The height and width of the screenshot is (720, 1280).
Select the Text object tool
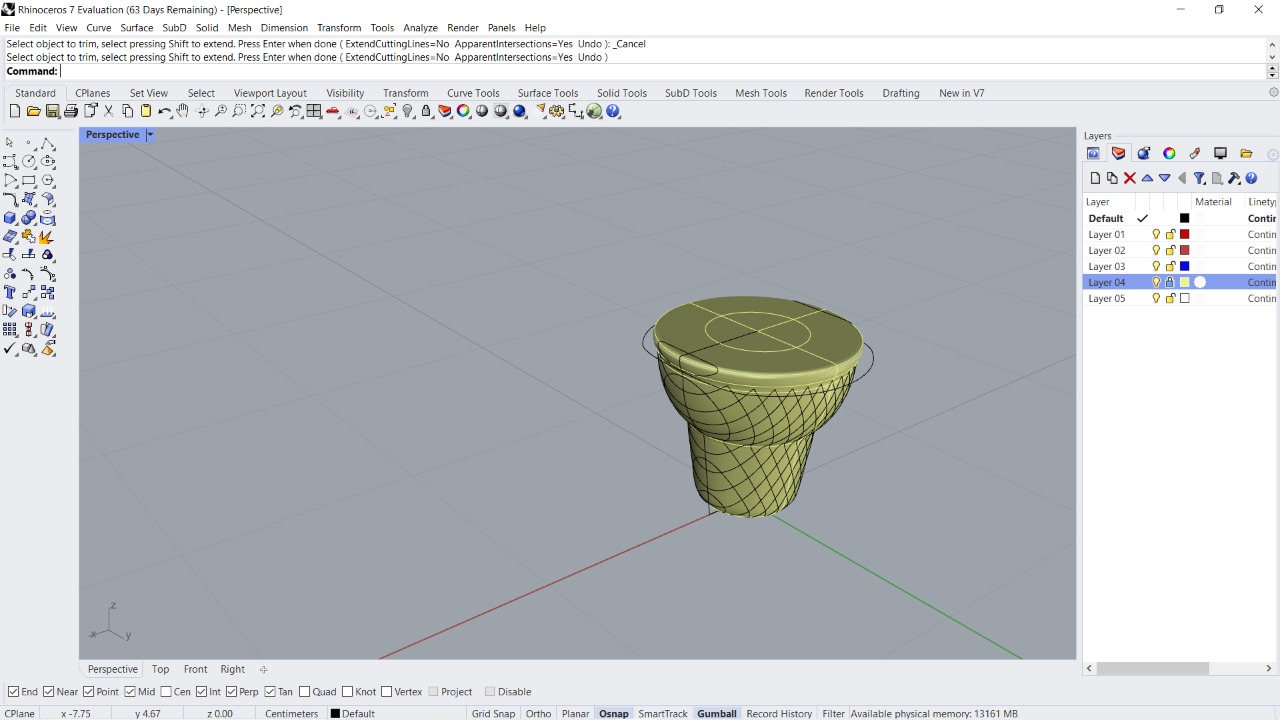[10, 292]
